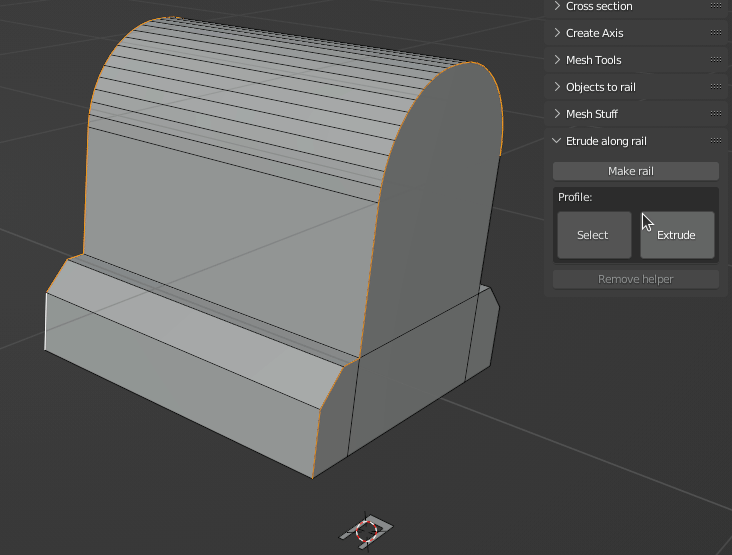Expand the Create Axis panel

tap(594, 33)
